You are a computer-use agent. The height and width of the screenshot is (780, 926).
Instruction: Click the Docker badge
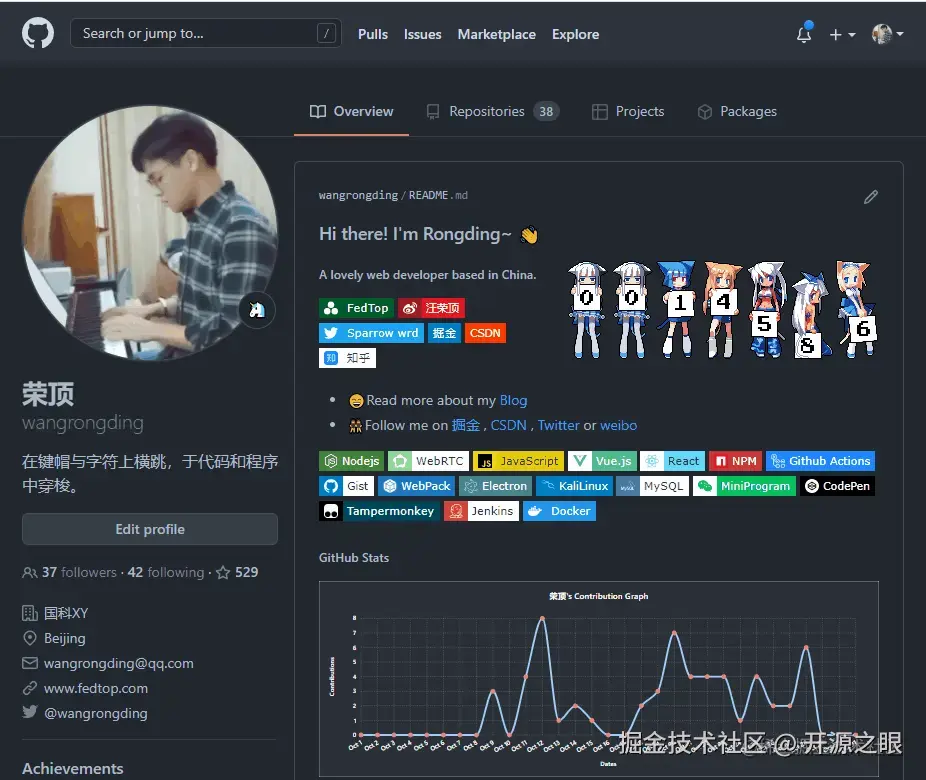click(559, 511)
